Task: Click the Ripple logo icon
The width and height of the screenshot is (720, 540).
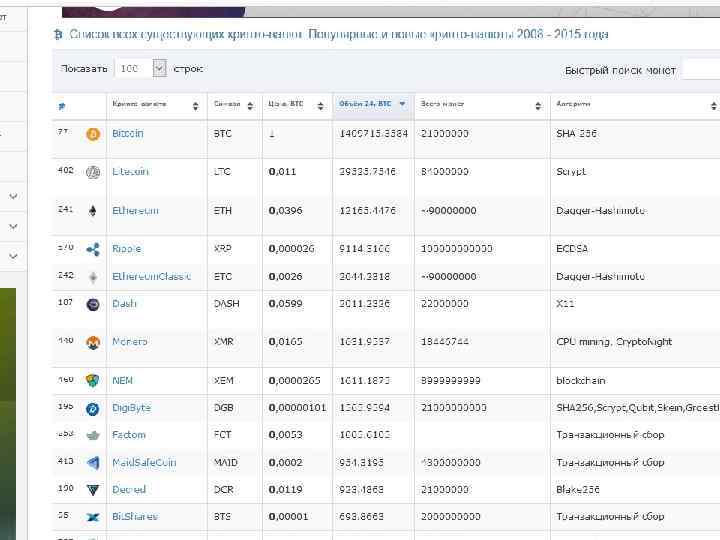Action: (x=93, y=249)
